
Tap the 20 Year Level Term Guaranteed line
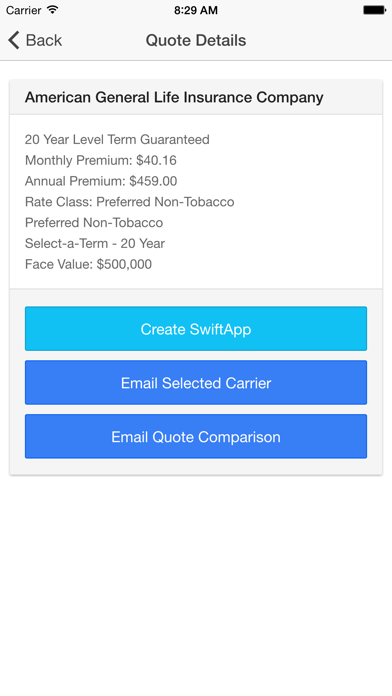(117, 139)
